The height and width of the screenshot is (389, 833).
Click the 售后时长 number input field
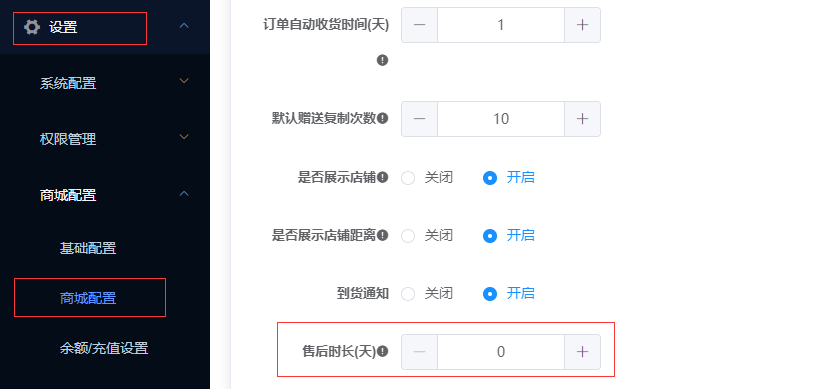(501, 352)
